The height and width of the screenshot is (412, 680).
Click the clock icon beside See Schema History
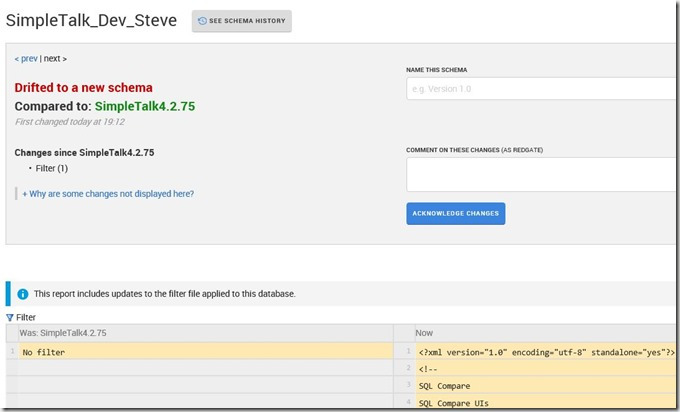(x=203, y=21)
